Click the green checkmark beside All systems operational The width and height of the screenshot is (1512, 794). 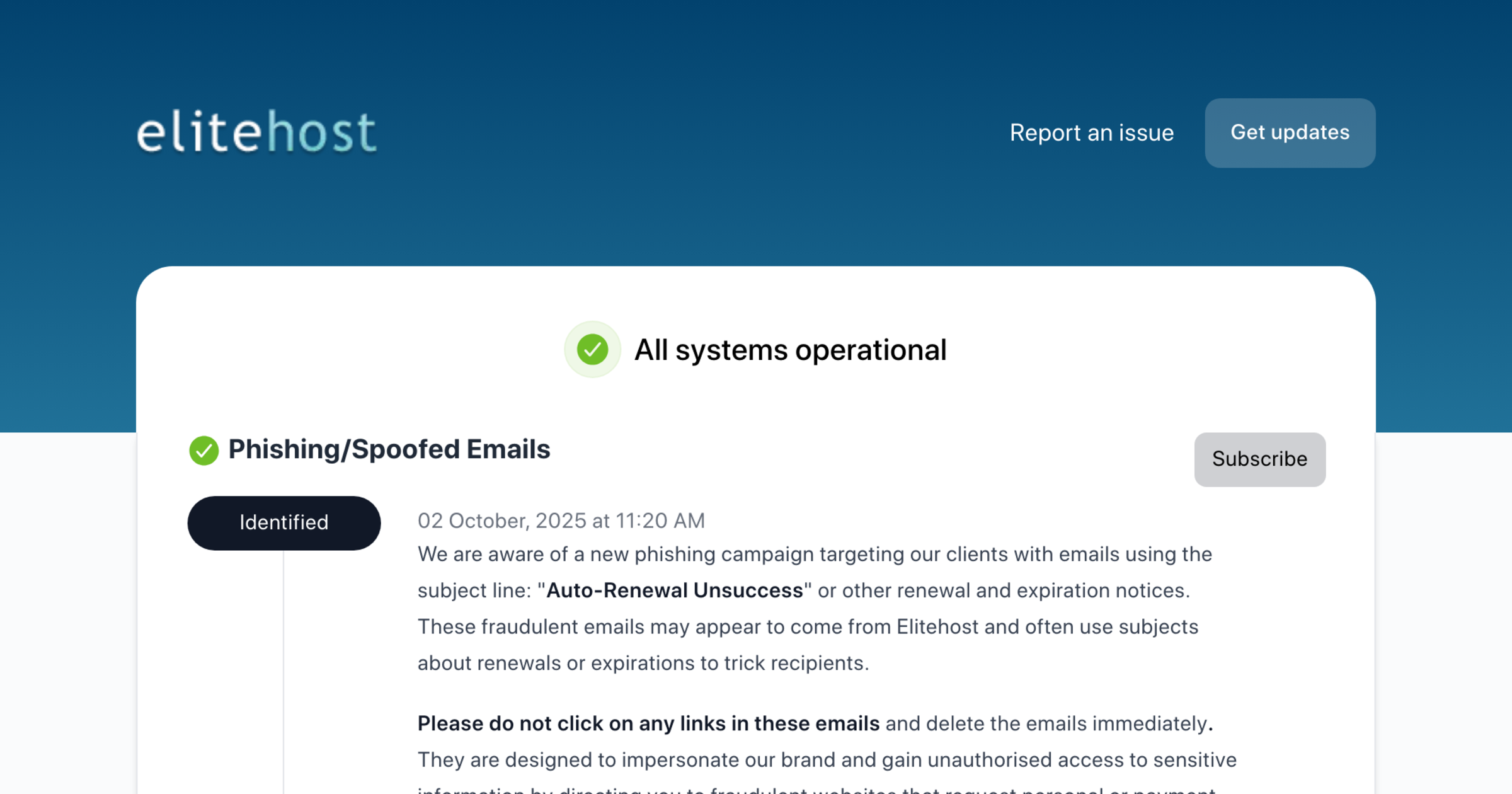tap(591, 350)
